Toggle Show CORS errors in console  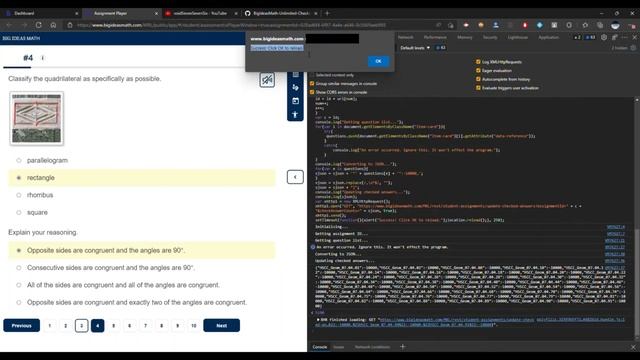(x=312, y=92)
